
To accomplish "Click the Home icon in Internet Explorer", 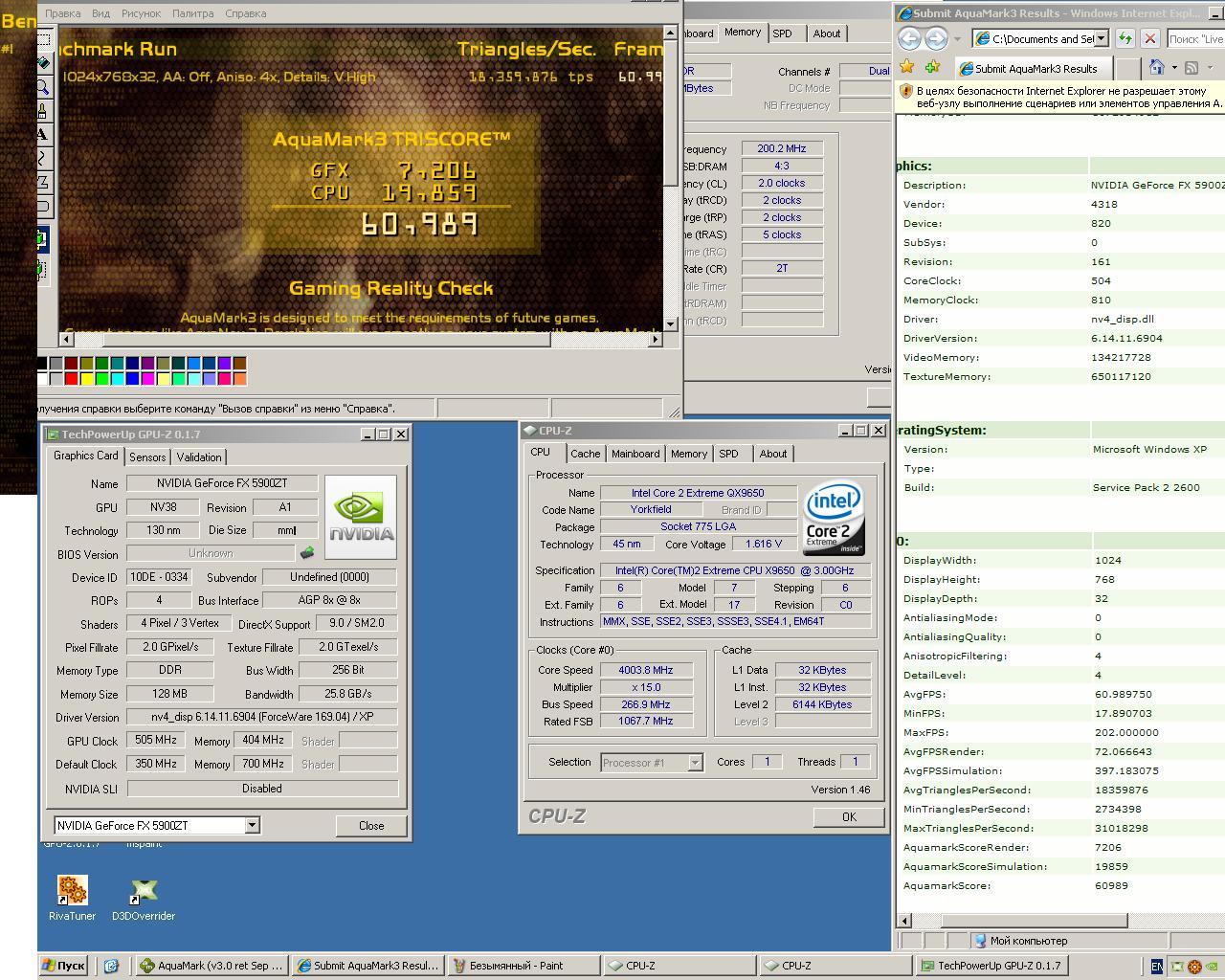I will [x=1156, y=67].
